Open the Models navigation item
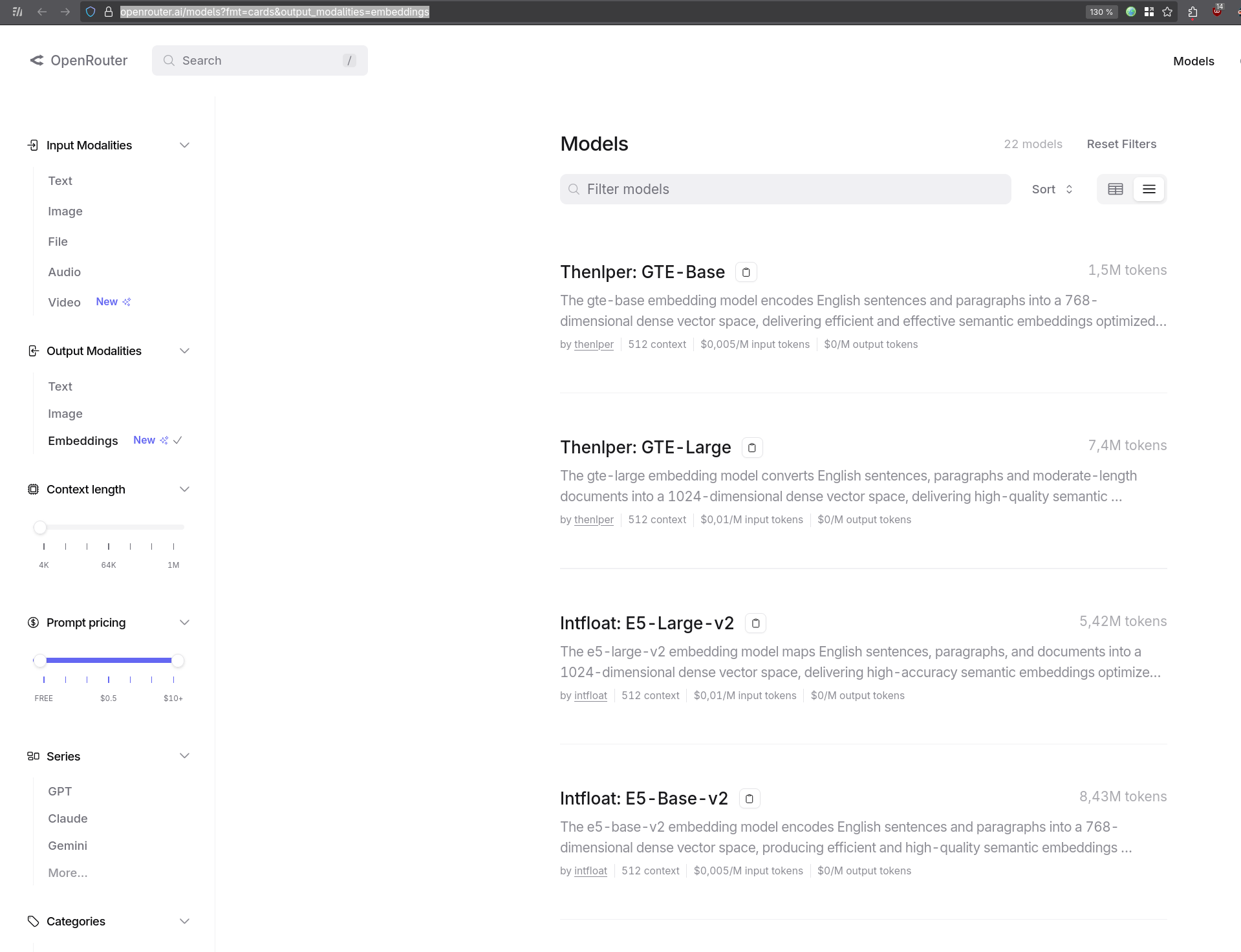The image size is (1241, 952). (x=1193, y=61)
